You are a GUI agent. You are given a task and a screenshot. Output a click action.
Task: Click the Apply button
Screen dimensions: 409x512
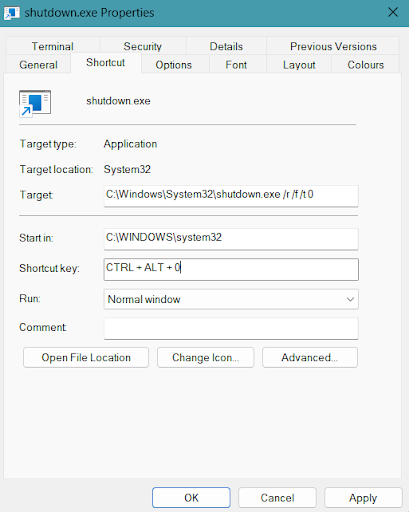tap(363, 498)
